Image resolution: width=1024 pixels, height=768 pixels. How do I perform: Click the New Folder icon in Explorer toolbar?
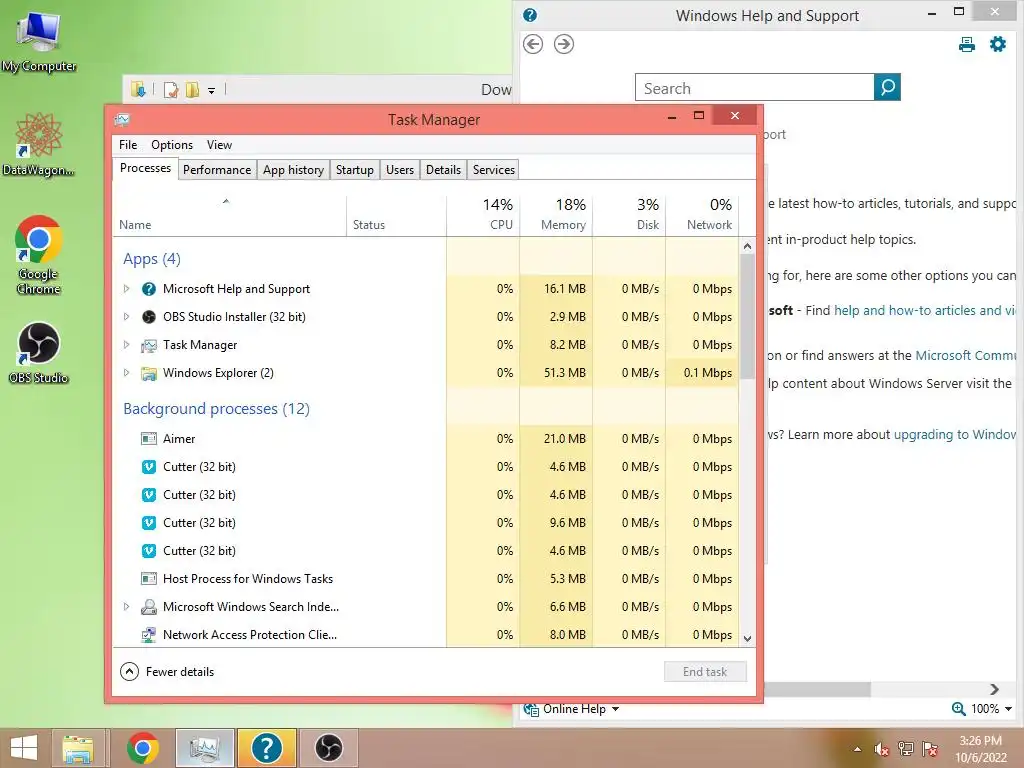point(192,90)
